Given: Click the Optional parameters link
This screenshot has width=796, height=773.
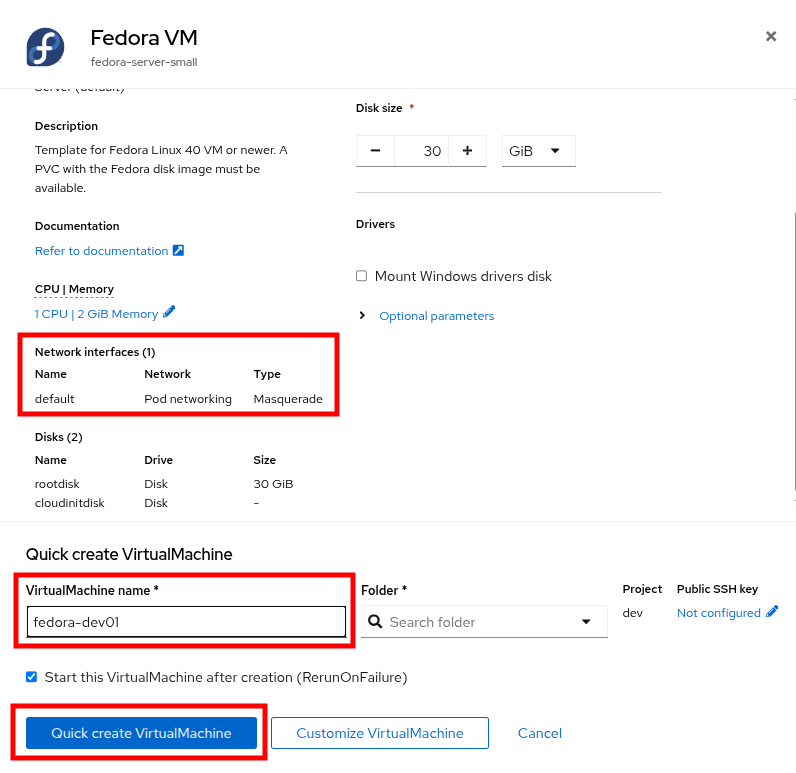Looking at the screenshot, I should pos(437,316).
